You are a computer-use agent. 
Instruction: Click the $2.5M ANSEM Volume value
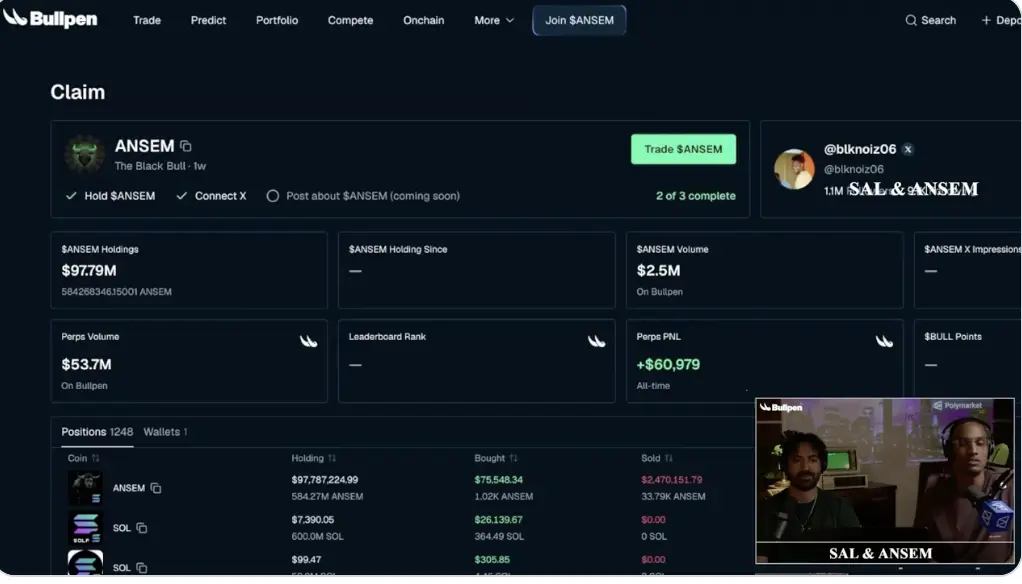658,270
